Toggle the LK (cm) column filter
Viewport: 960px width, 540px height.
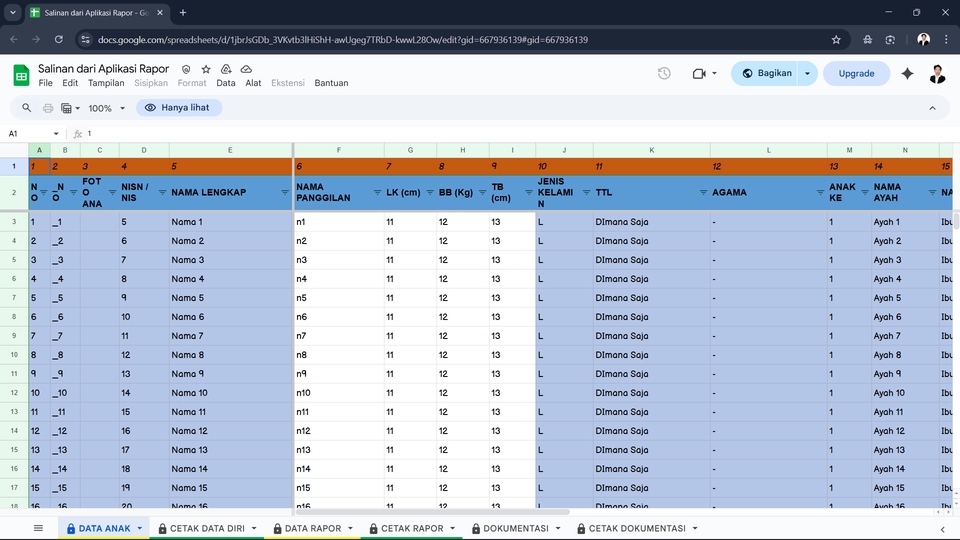coord(430,192)
